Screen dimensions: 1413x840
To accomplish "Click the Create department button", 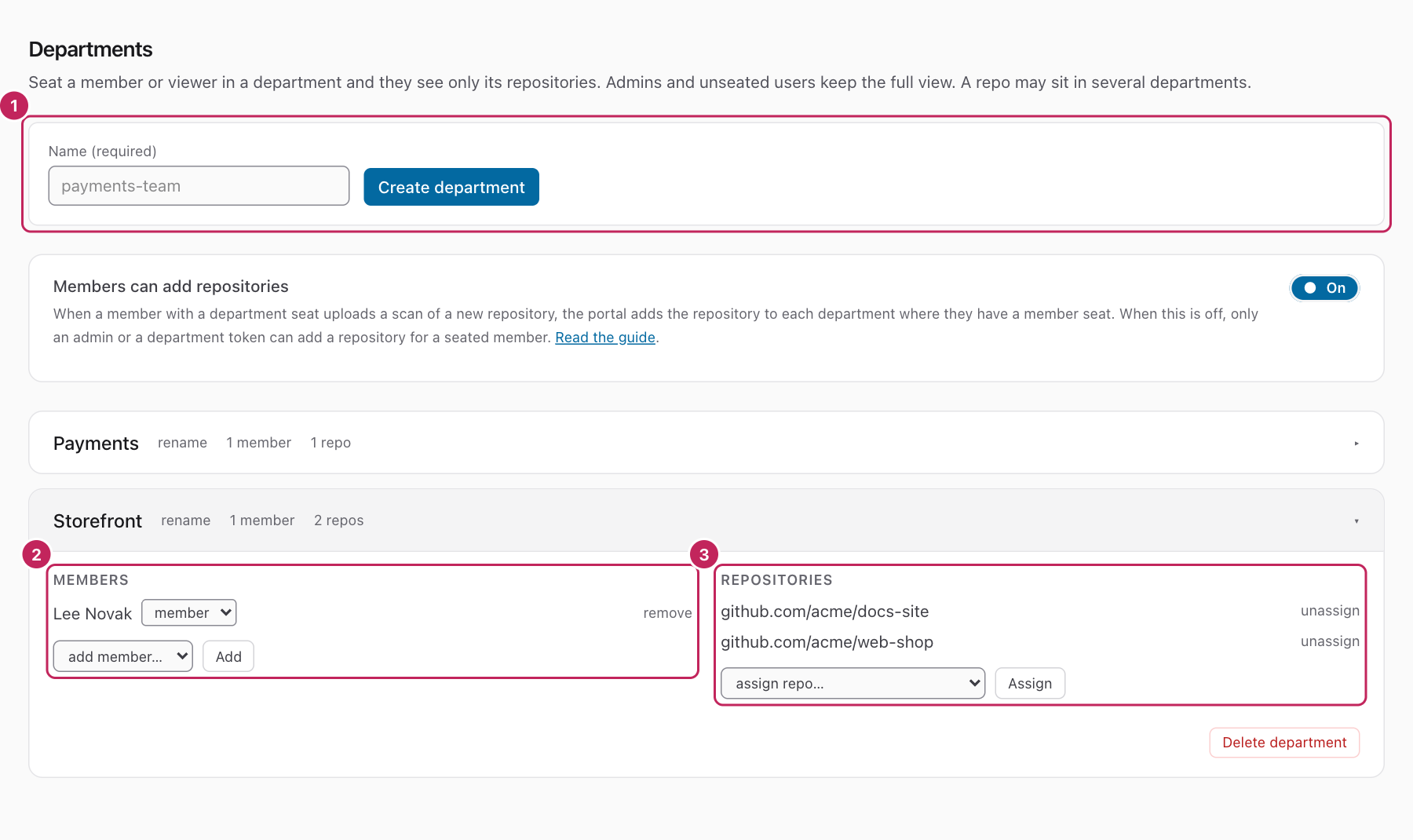I will (451, 187).
